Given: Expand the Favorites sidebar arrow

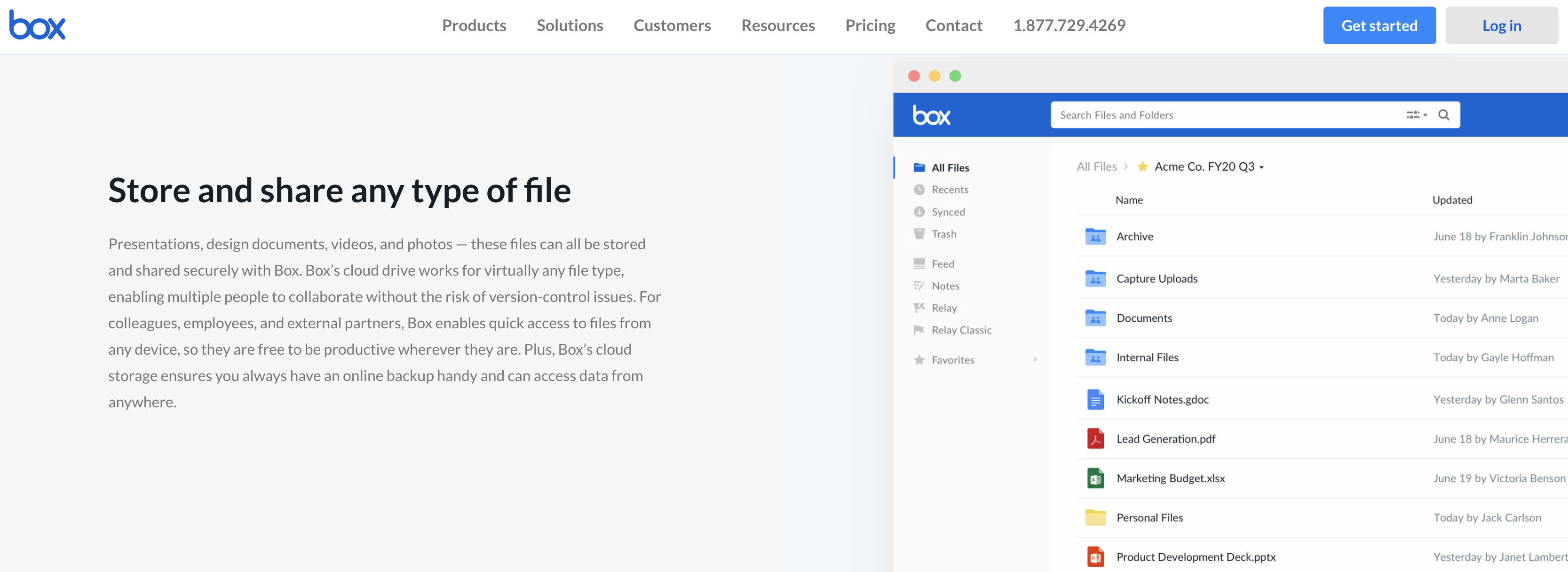Looking at the screenshot, I should click(x=1035, y=360).
